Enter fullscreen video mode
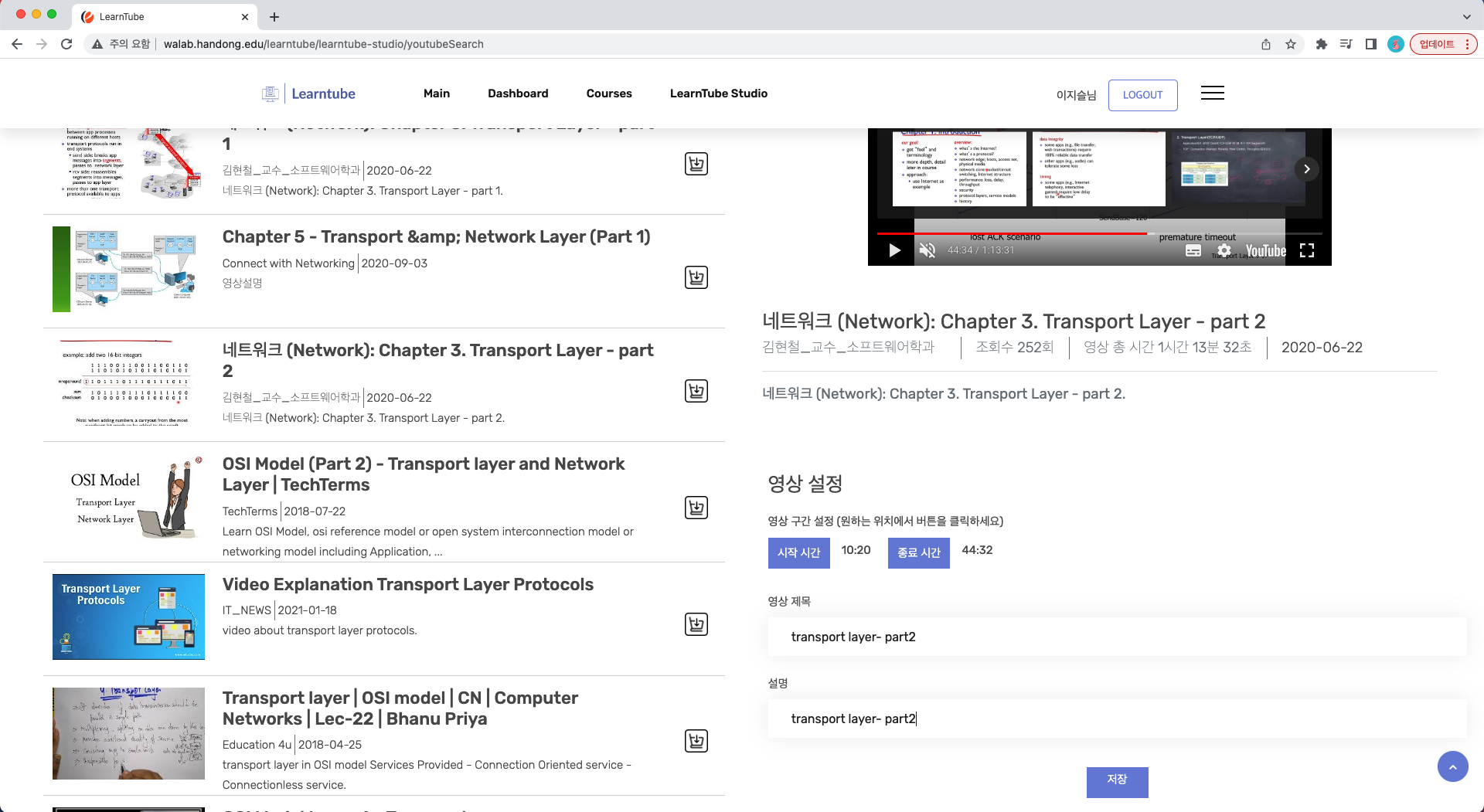 tap(1307, 250)
